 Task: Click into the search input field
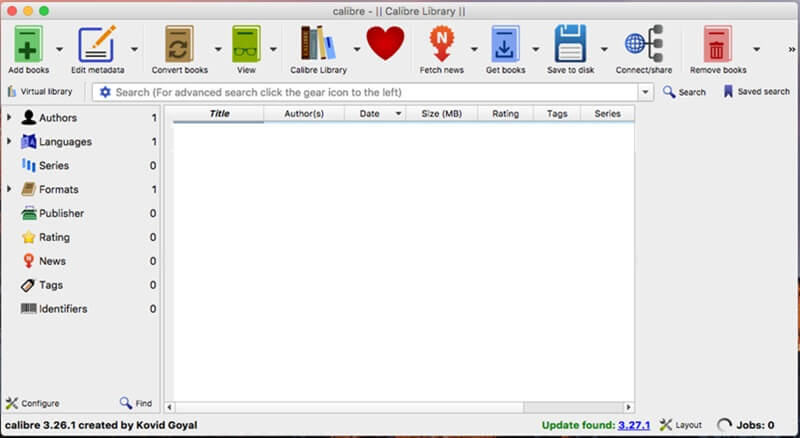[370, 92]
